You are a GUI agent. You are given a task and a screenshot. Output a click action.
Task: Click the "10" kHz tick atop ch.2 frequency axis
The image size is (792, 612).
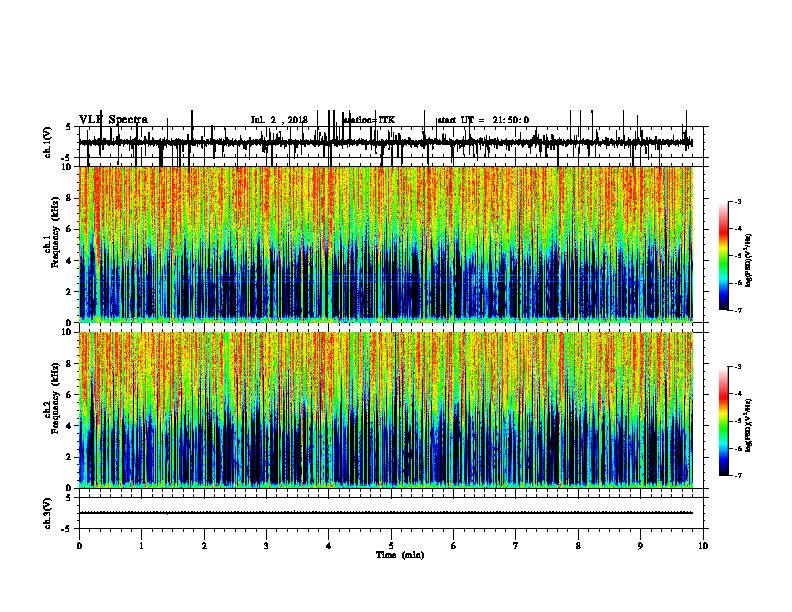[67, 332]
